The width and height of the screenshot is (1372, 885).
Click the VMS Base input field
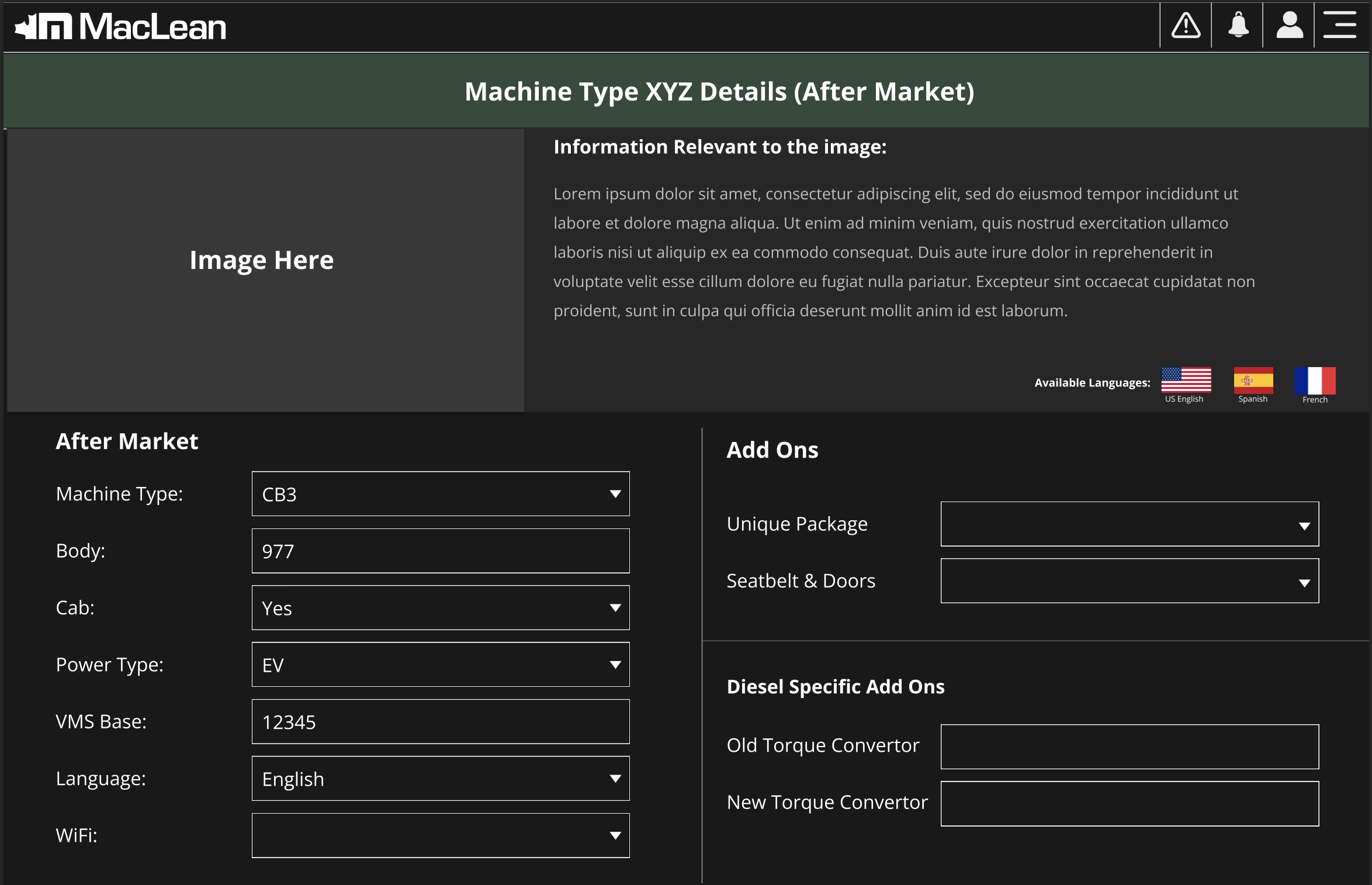click(x=441, y=722)
